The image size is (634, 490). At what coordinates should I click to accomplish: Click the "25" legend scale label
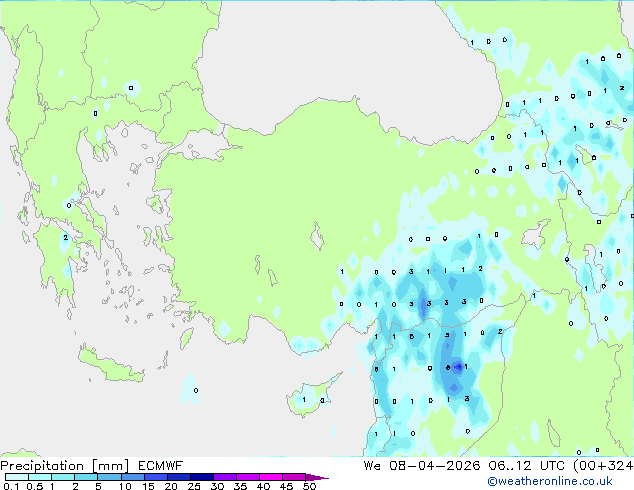(x=194, y=486)
